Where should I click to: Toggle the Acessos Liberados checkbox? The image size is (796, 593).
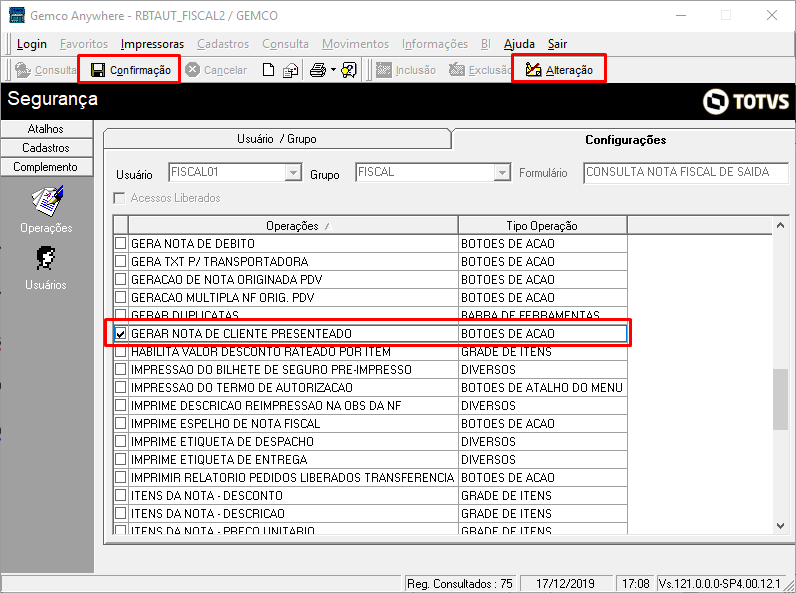(x=119, y=198)
